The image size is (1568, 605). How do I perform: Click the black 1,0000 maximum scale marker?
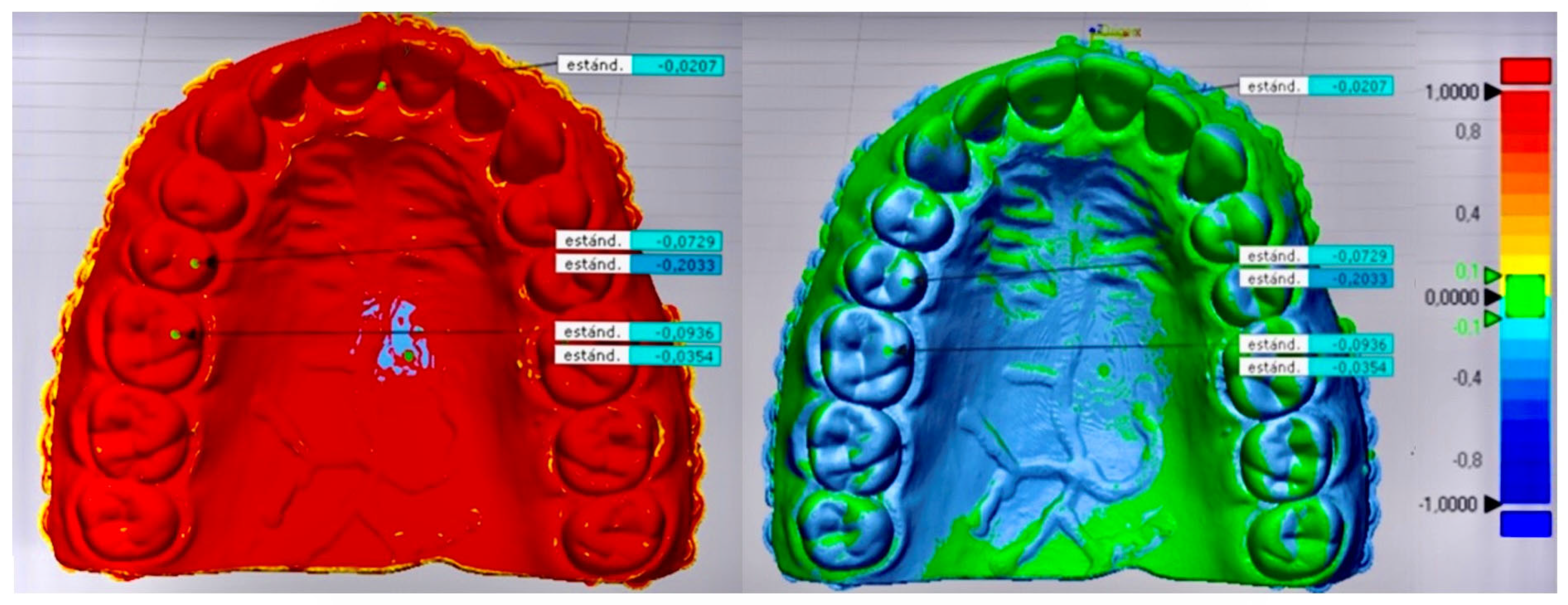[x=1492, y=93]
